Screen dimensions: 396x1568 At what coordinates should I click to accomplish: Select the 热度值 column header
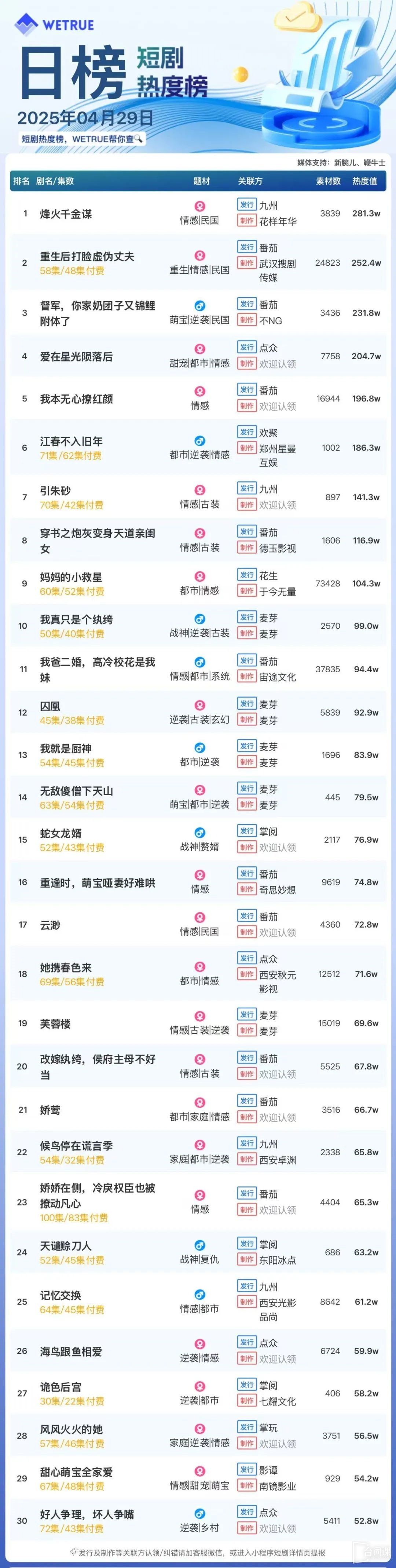pos(364,181)
